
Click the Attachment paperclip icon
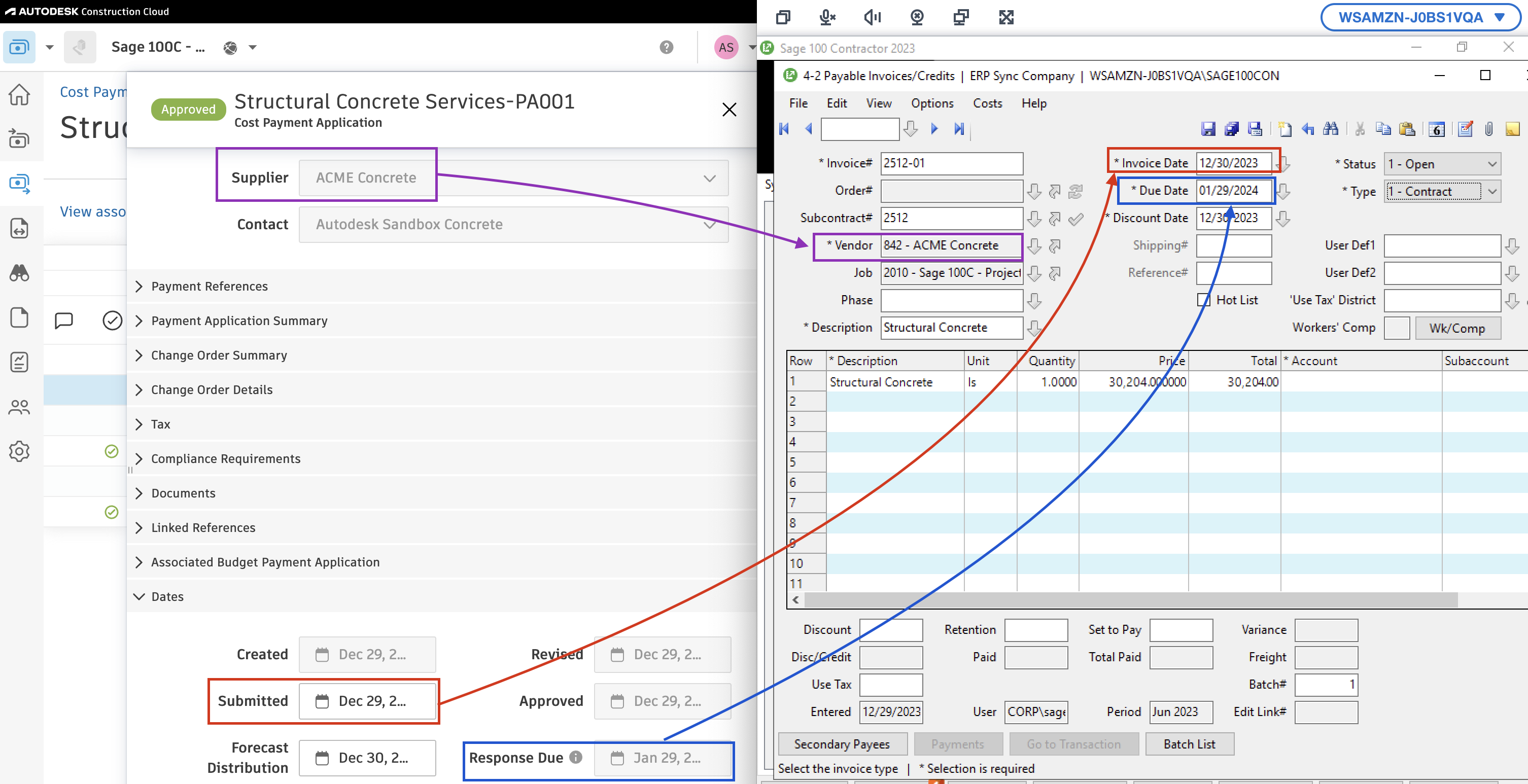[1489, 129]
